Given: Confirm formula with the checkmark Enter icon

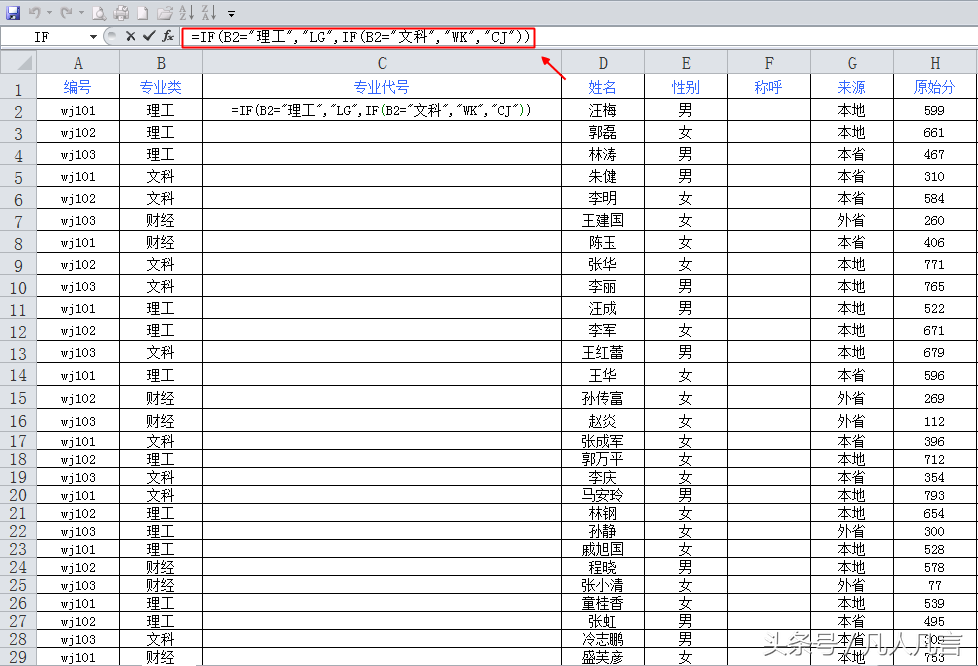Looking at the screenshot, I should (x=148, y=36).
